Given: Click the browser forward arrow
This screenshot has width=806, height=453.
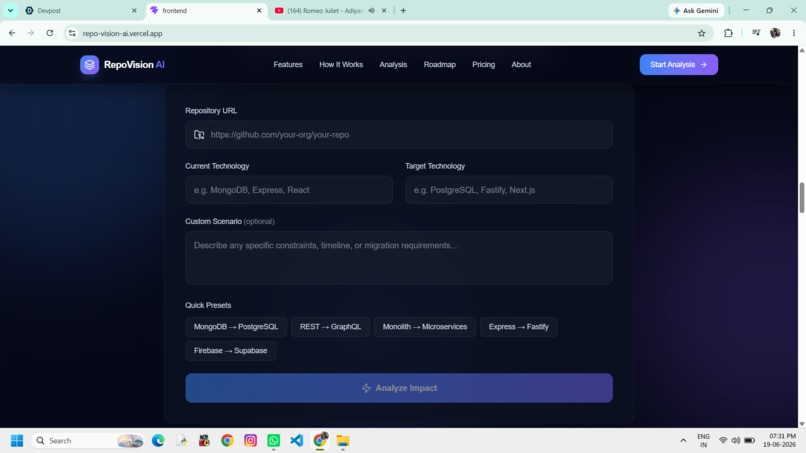Looking at the screenshot, I should [30, 33].
